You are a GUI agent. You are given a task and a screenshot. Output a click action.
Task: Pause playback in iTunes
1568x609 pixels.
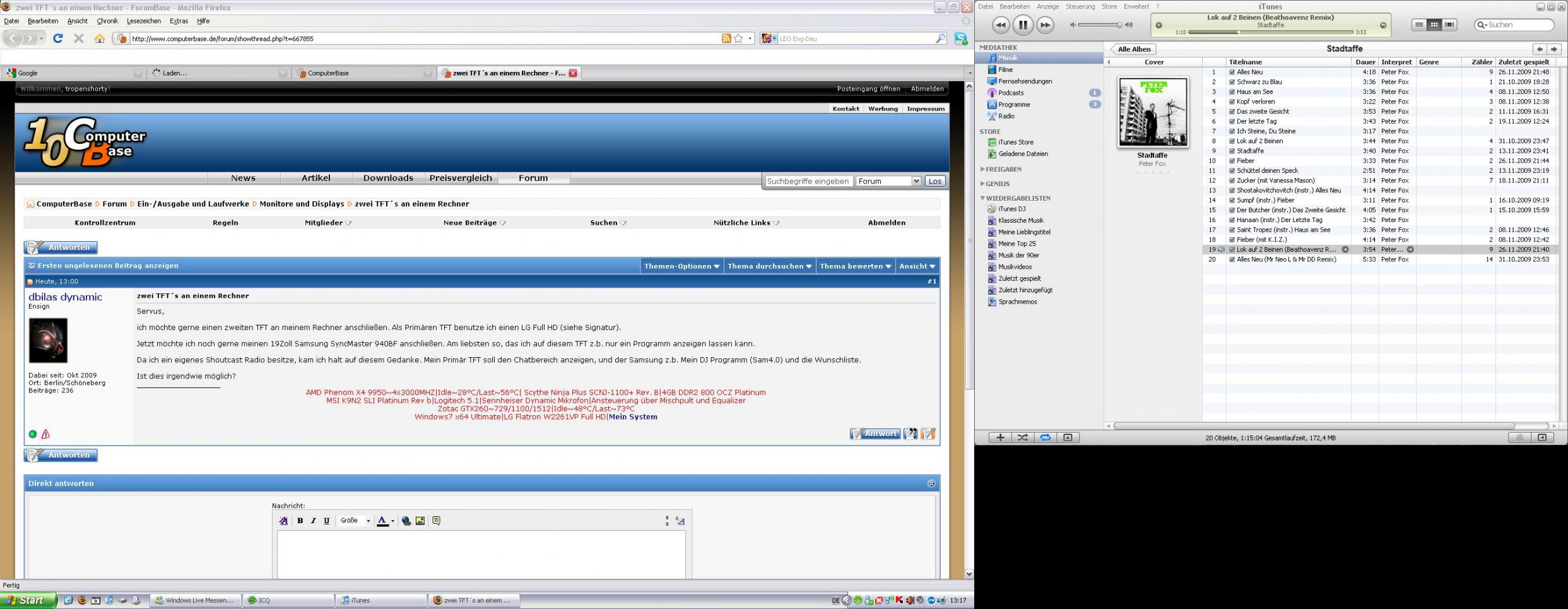click(x=1023, y=25)
